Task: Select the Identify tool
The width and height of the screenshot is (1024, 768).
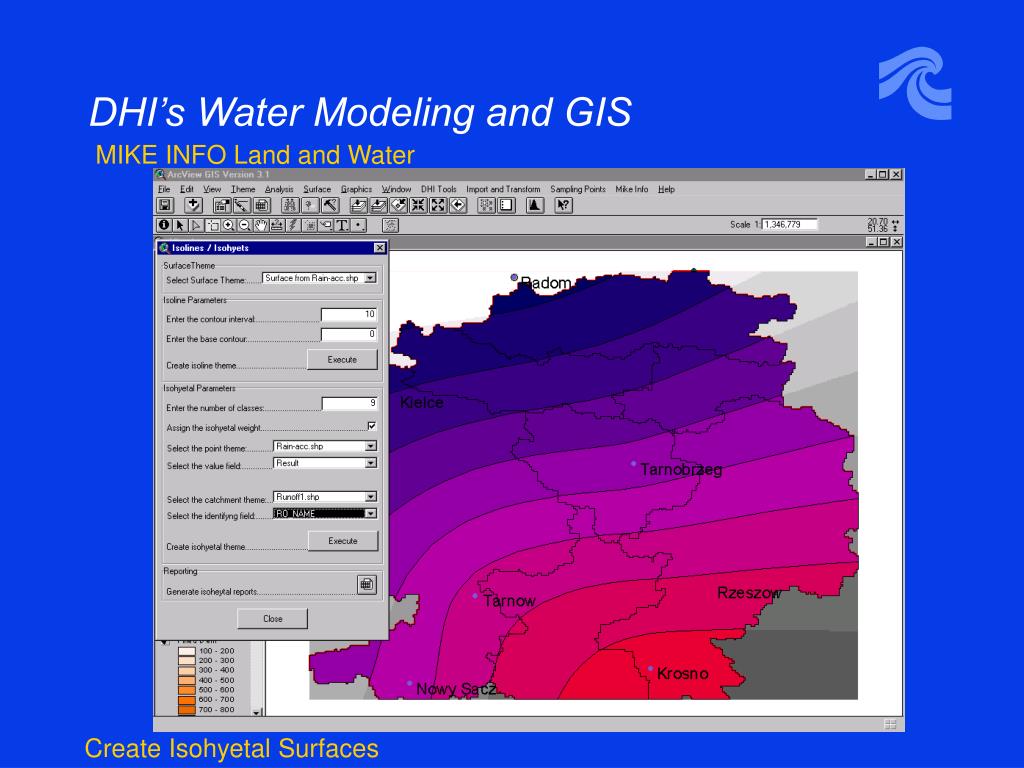Action: (164, 225)
